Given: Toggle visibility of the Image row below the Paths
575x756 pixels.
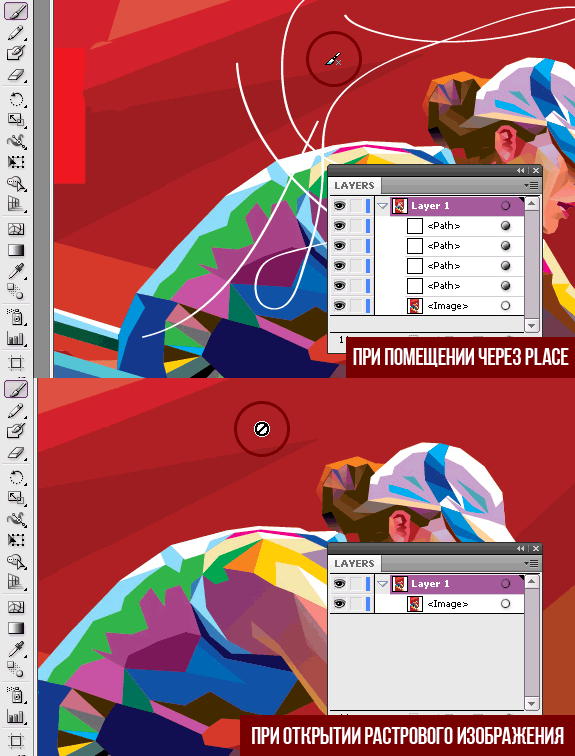Looking at the screenshot, I should [x=339, y=305].
